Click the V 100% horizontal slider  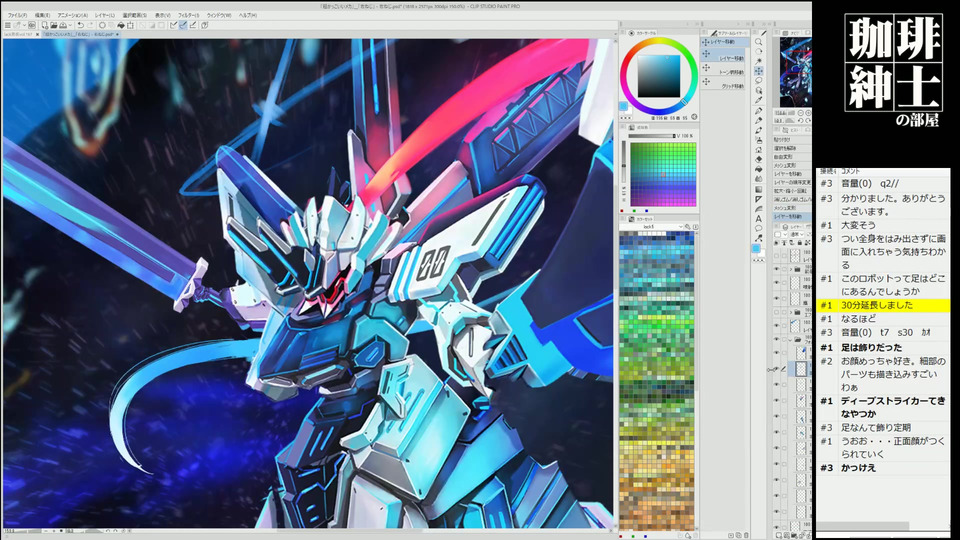650,136
